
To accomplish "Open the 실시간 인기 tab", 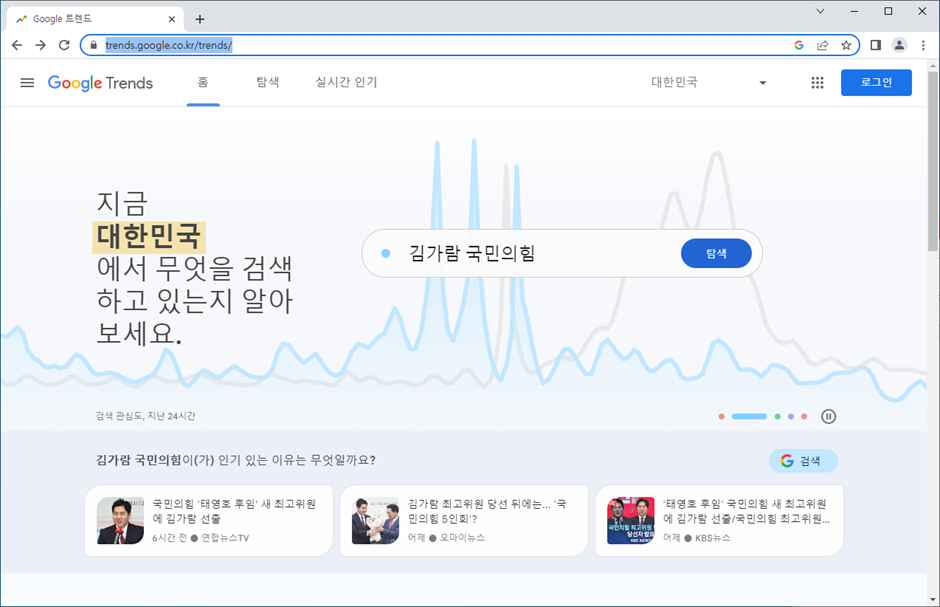I will click(x=347, y=83).
